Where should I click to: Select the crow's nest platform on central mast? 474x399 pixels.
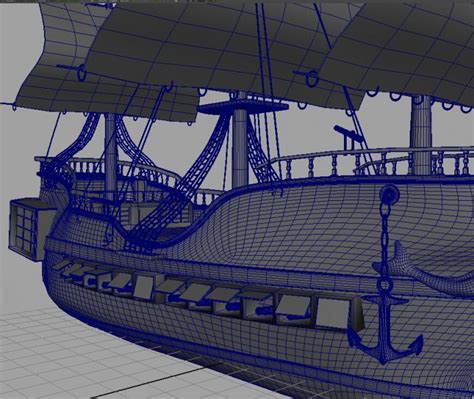coord(243,107)
